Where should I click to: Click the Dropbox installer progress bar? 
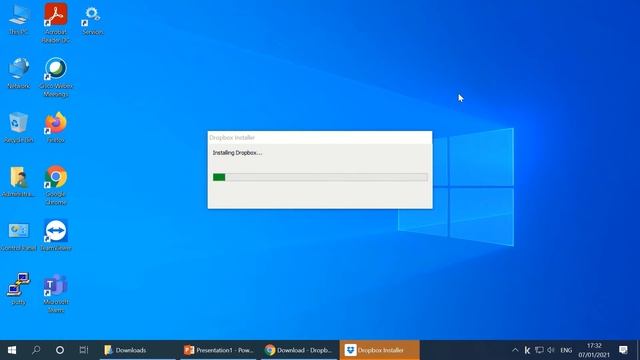coord(320,177)
